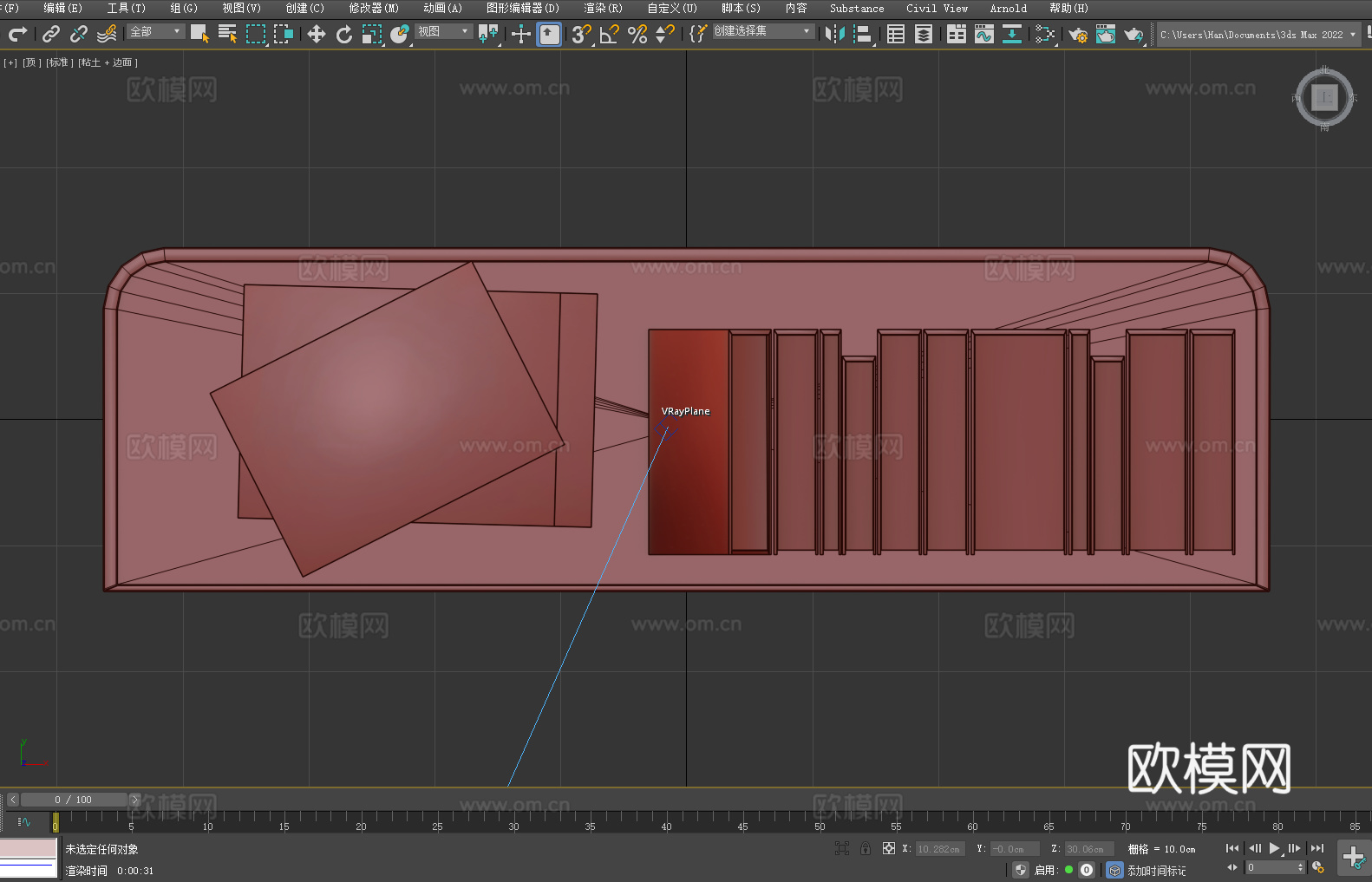
Task: Toggle Window/Crossing selection mode icon
Action: (284, 34)
